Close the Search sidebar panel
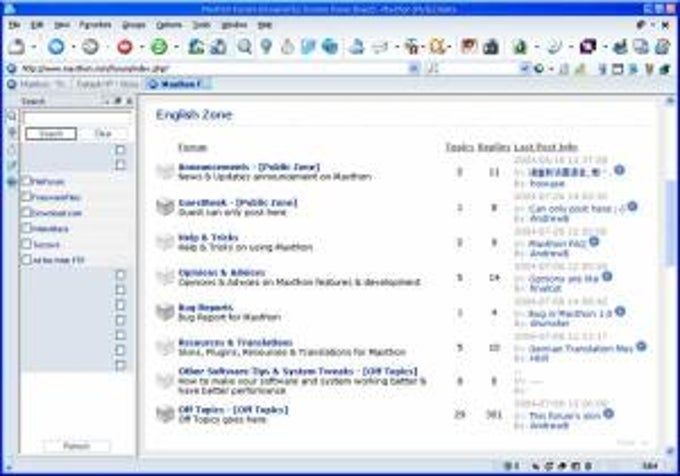The image size is (680, 476). [129, 101]
